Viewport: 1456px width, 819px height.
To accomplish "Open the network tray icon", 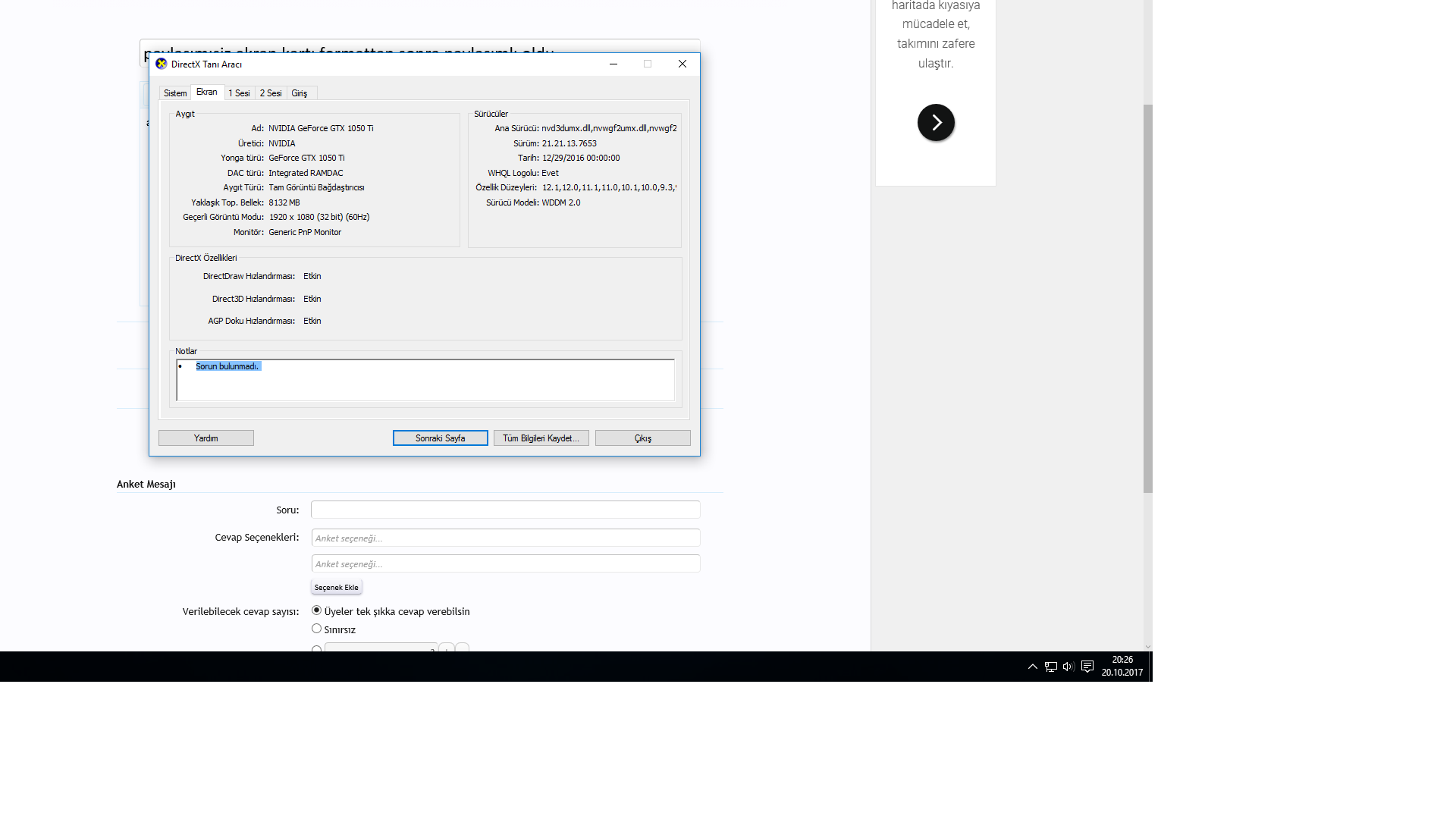I will coord(1051,667).
